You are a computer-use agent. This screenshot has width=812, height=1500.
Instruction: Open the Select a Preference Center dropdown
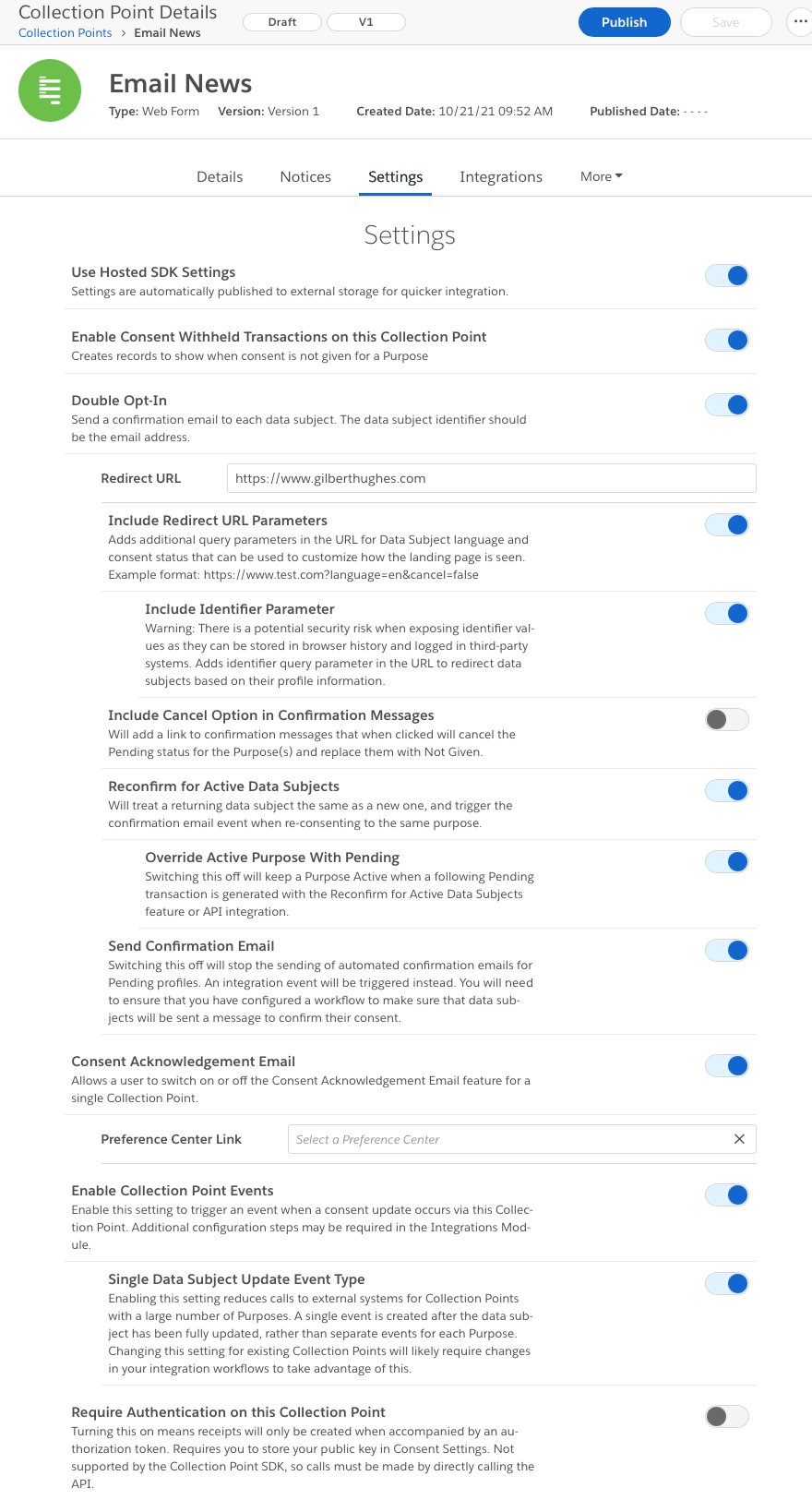pos(510,1139)
